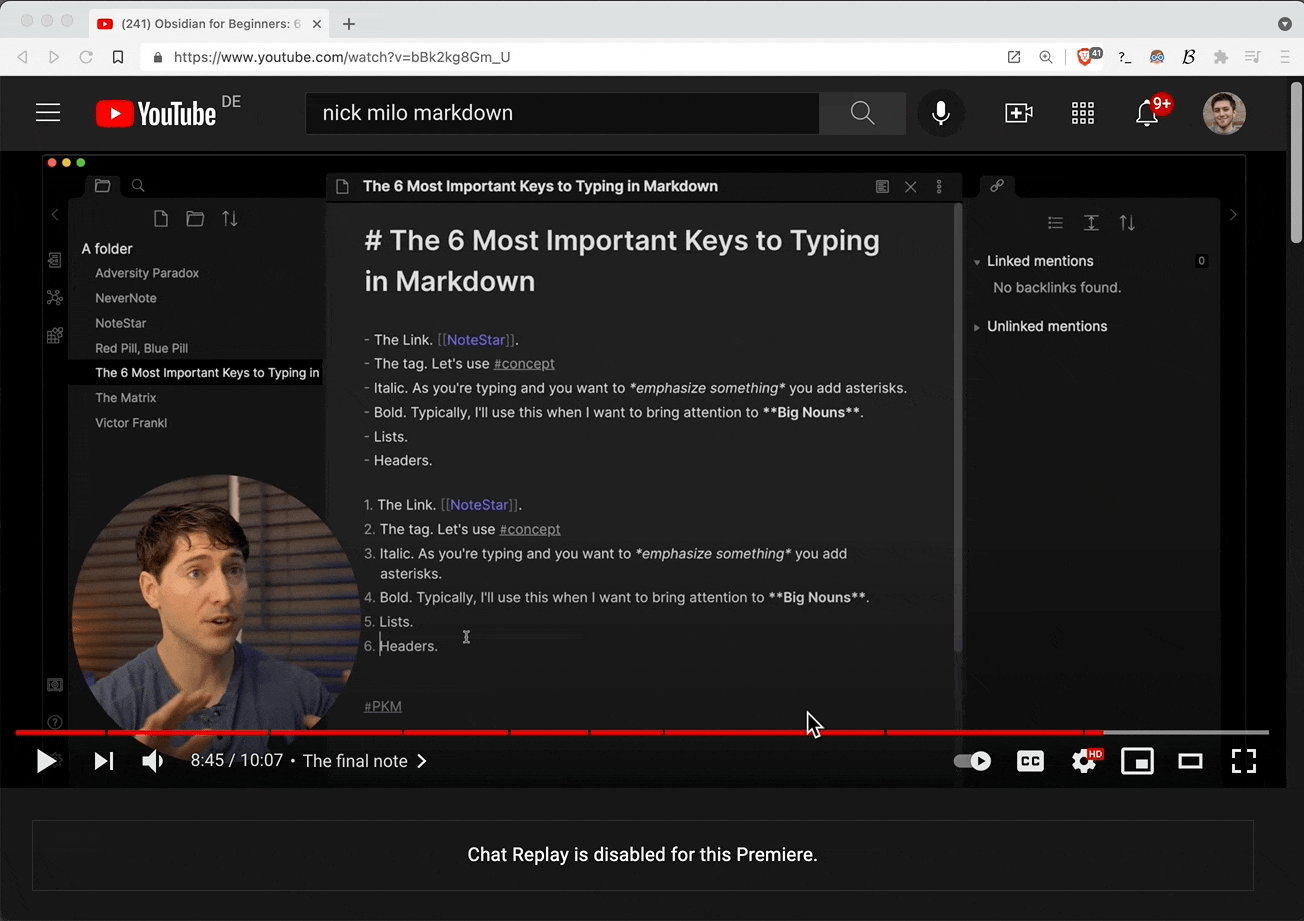1304x921 pixels.
Task: Click the YouTube search magnifier button
Action: (862, 113)
